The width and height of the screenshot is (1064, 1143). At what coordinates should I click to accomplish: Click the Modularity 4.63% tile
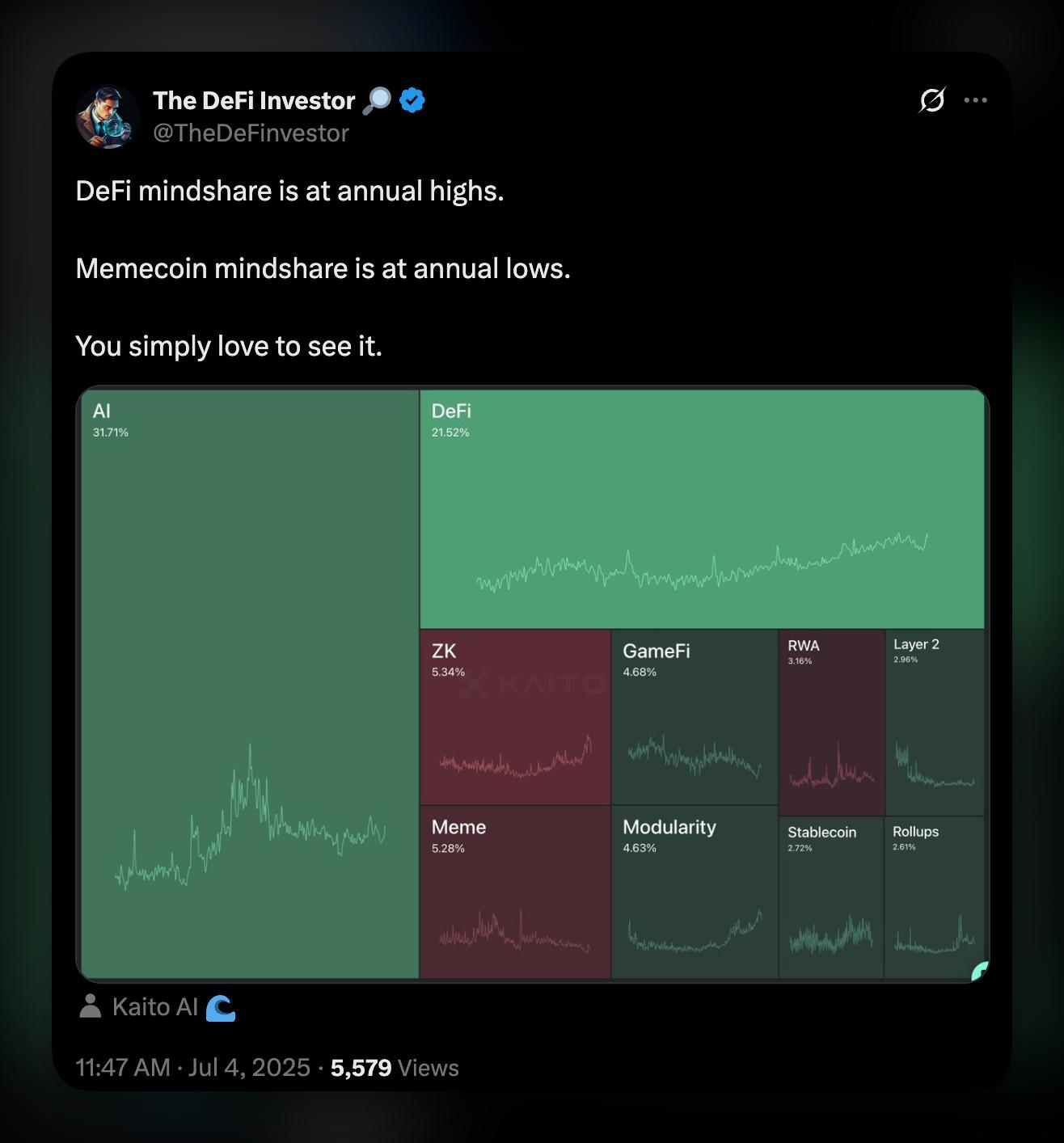tap(695, 892)
